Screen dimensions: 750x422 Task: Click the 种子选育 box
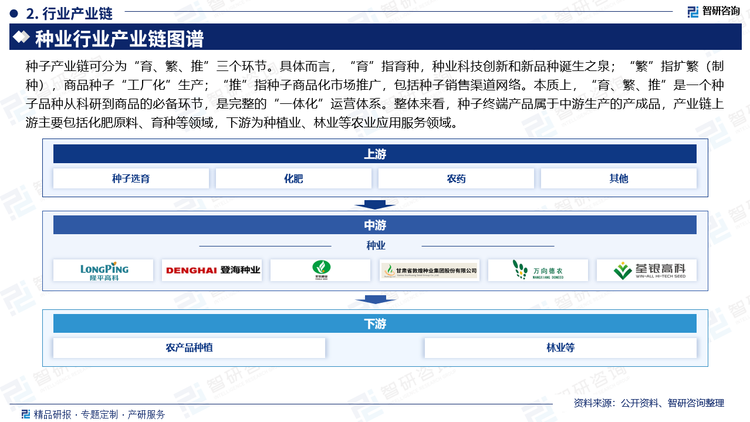coord(131,178)
